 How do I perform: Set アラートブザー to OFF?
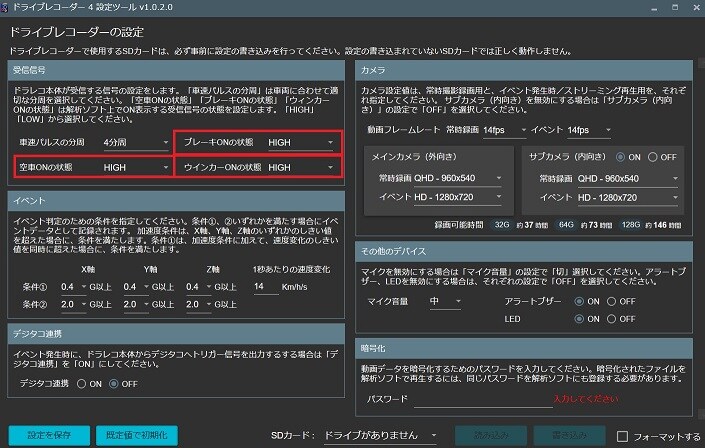[611, 301]
